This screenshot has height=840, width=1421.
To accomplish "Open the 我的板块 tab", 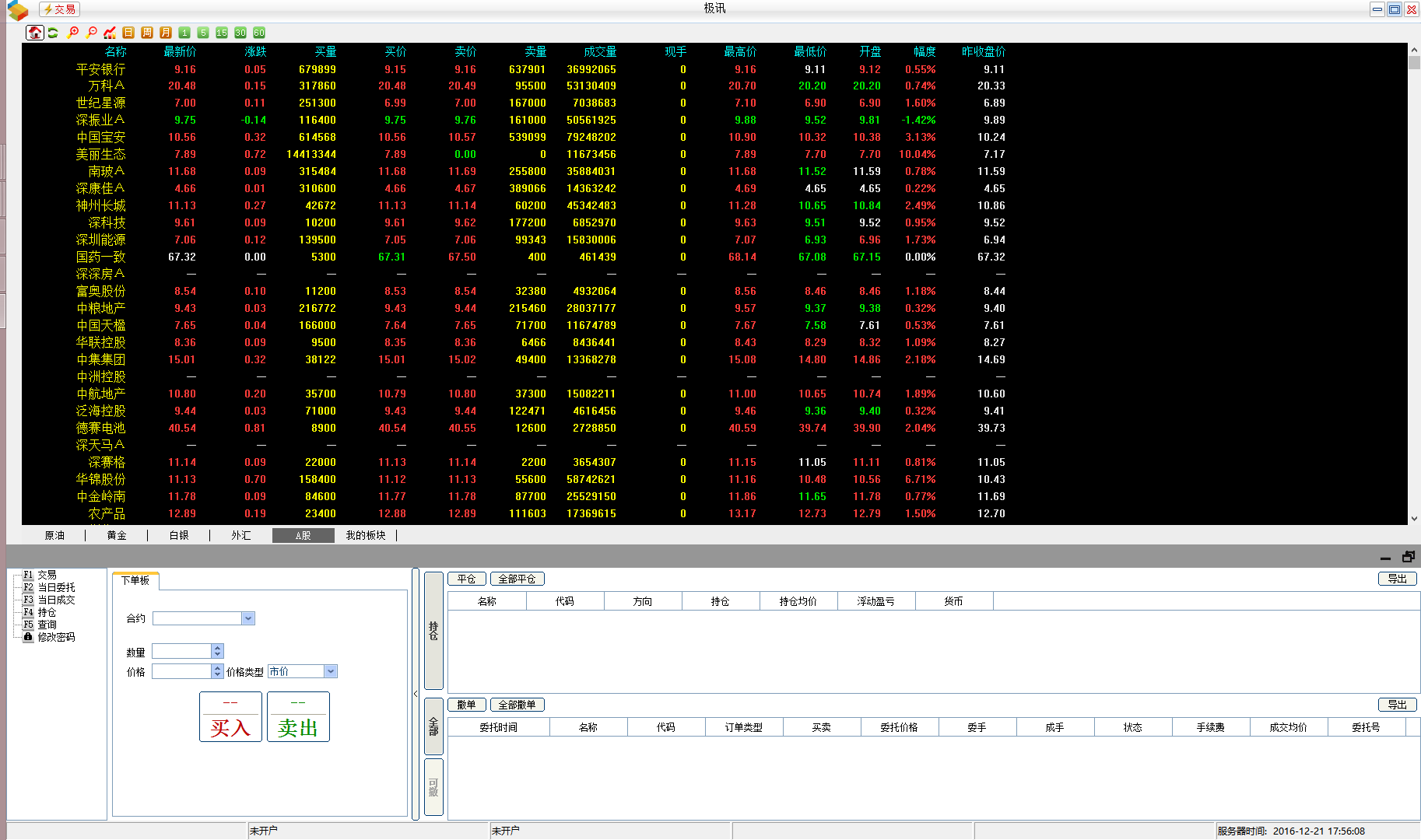I will tap(366, 535).
